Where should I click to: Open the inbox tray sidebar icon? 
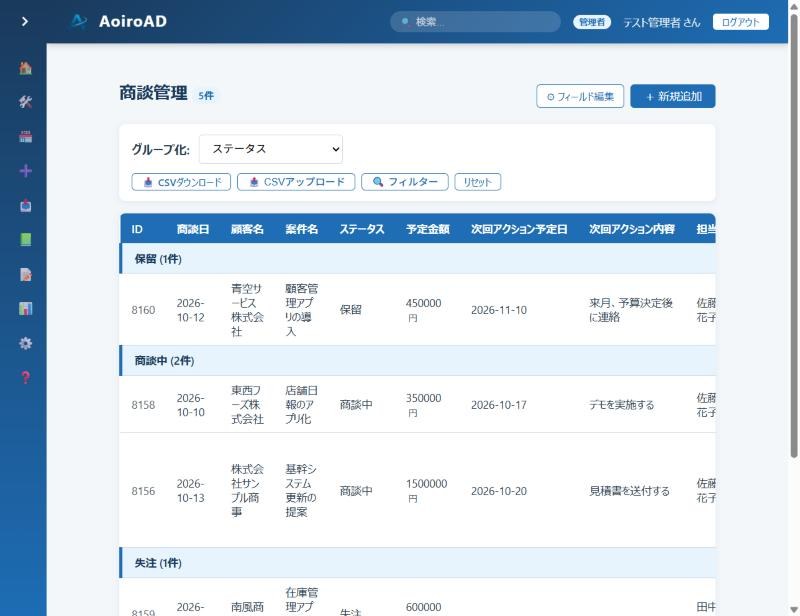click(26, 206)
